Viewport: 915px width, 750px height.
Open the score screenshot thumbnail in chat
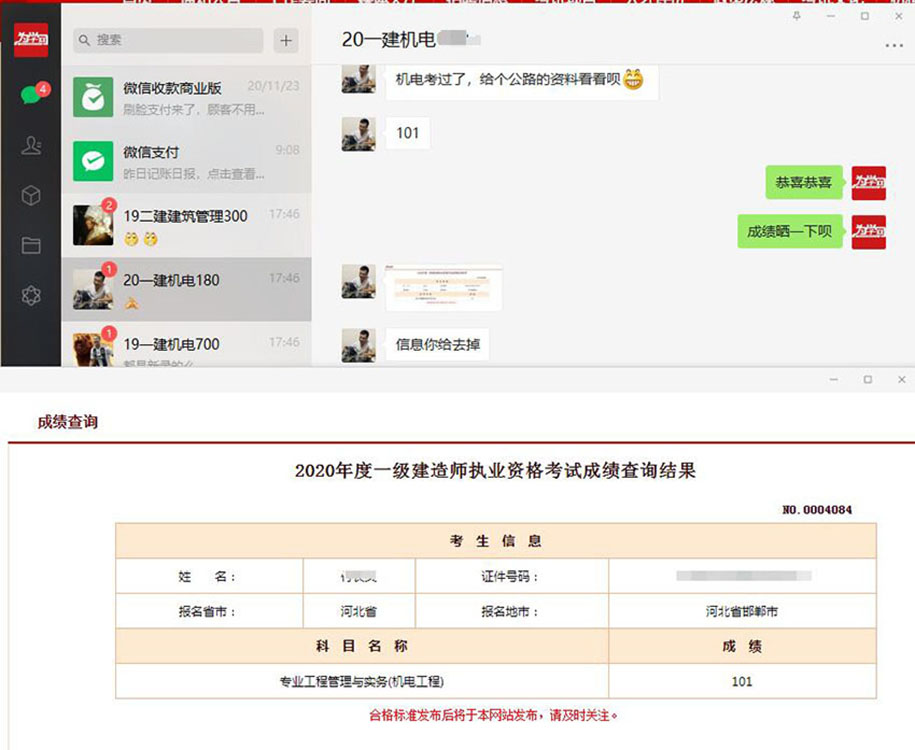443,287
